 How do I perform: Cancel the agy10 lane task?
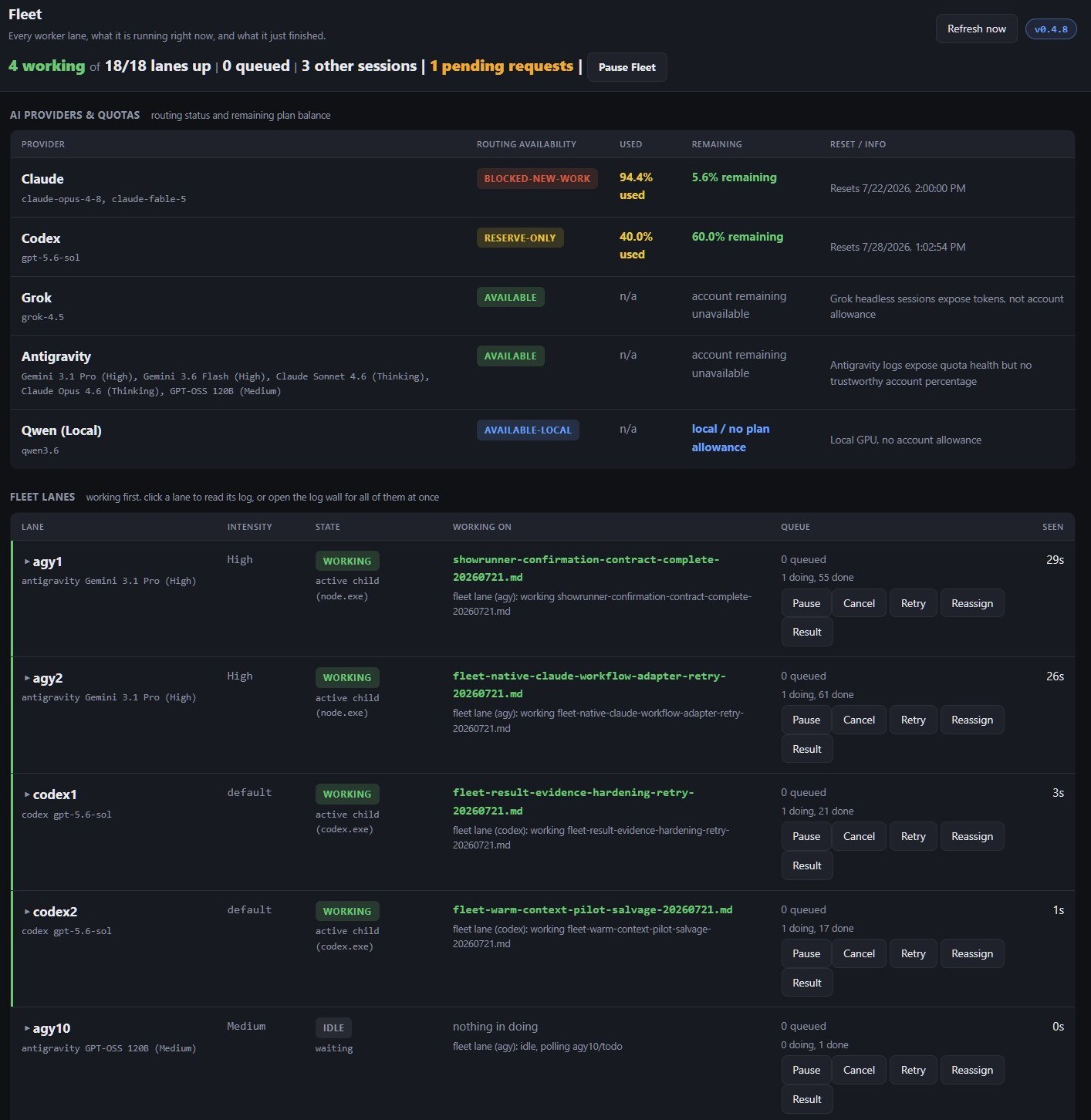[x=859, y=1070]
